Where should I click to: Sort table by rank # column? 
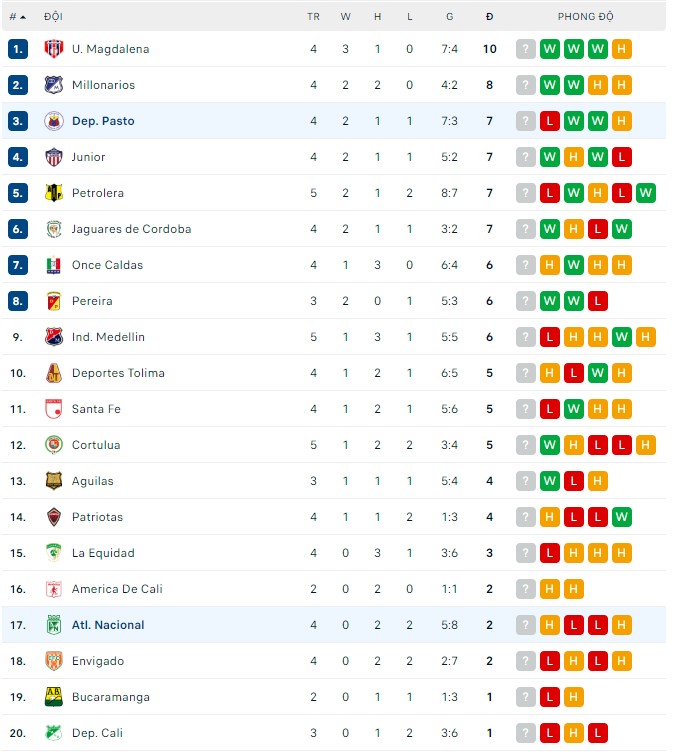[x=17, y=17]
